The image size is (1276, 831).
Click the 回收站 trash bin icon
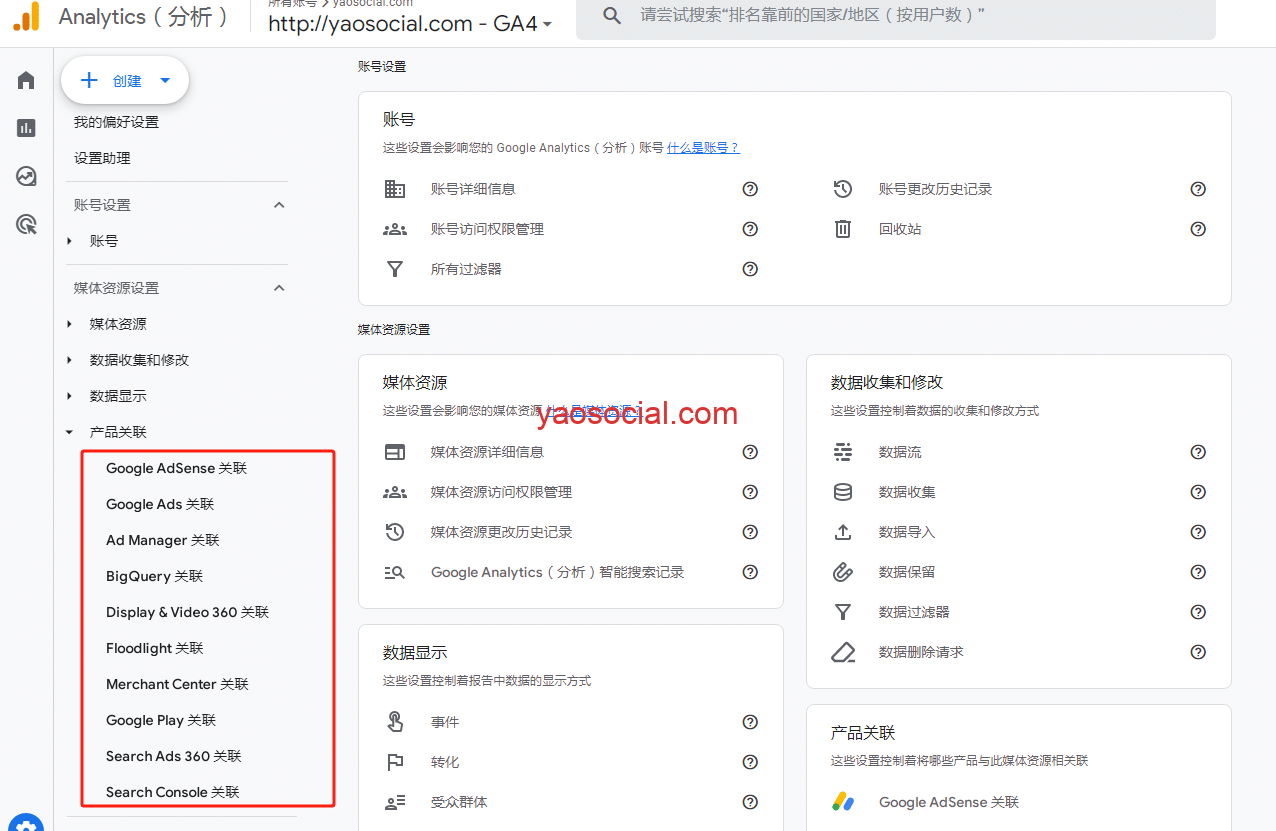click(x=843, y=229)
